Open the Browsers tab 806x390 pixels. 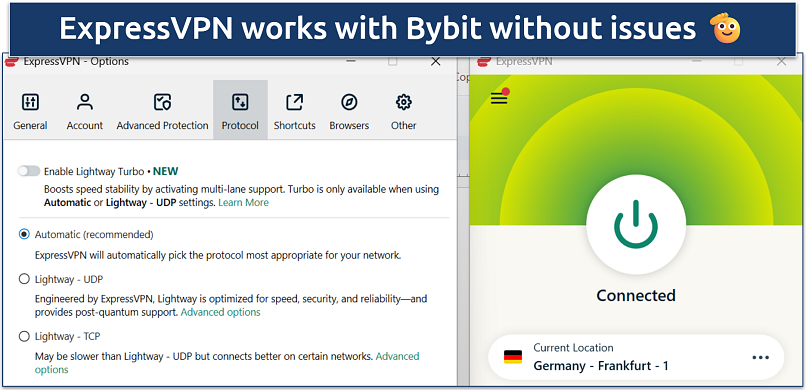pos(349,110)
